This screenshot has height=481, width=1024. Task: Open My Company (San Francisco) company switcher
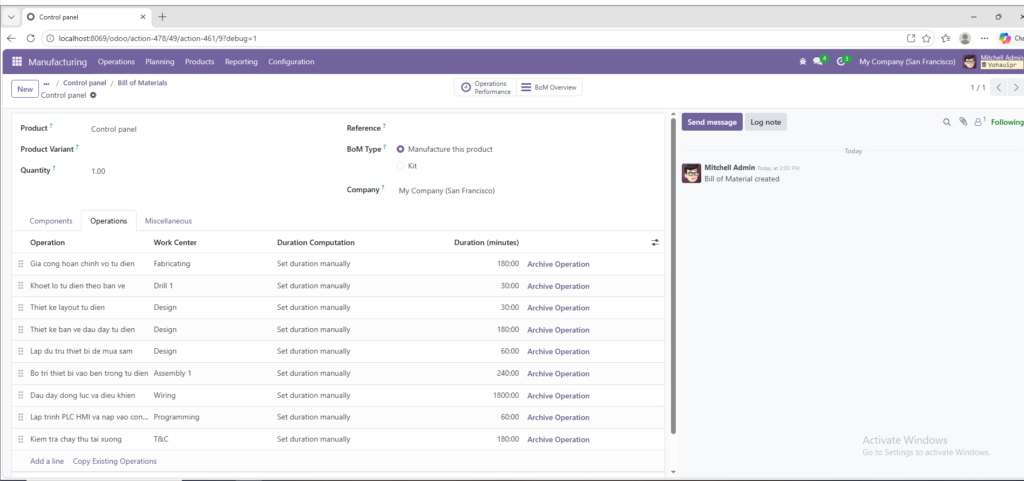(x=906, y=62)
